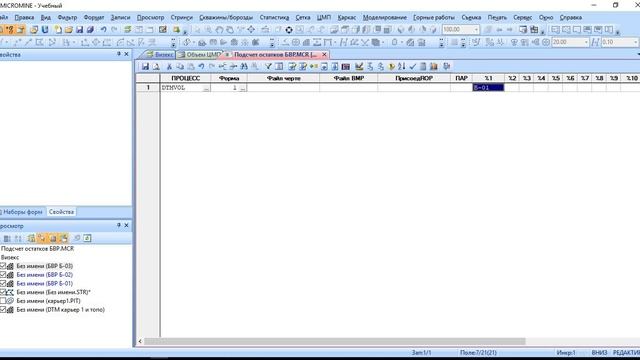Click the pan cross-arrows icon in the main toolbar
Viewport: 640px width, 360px height.
point(251,30)
